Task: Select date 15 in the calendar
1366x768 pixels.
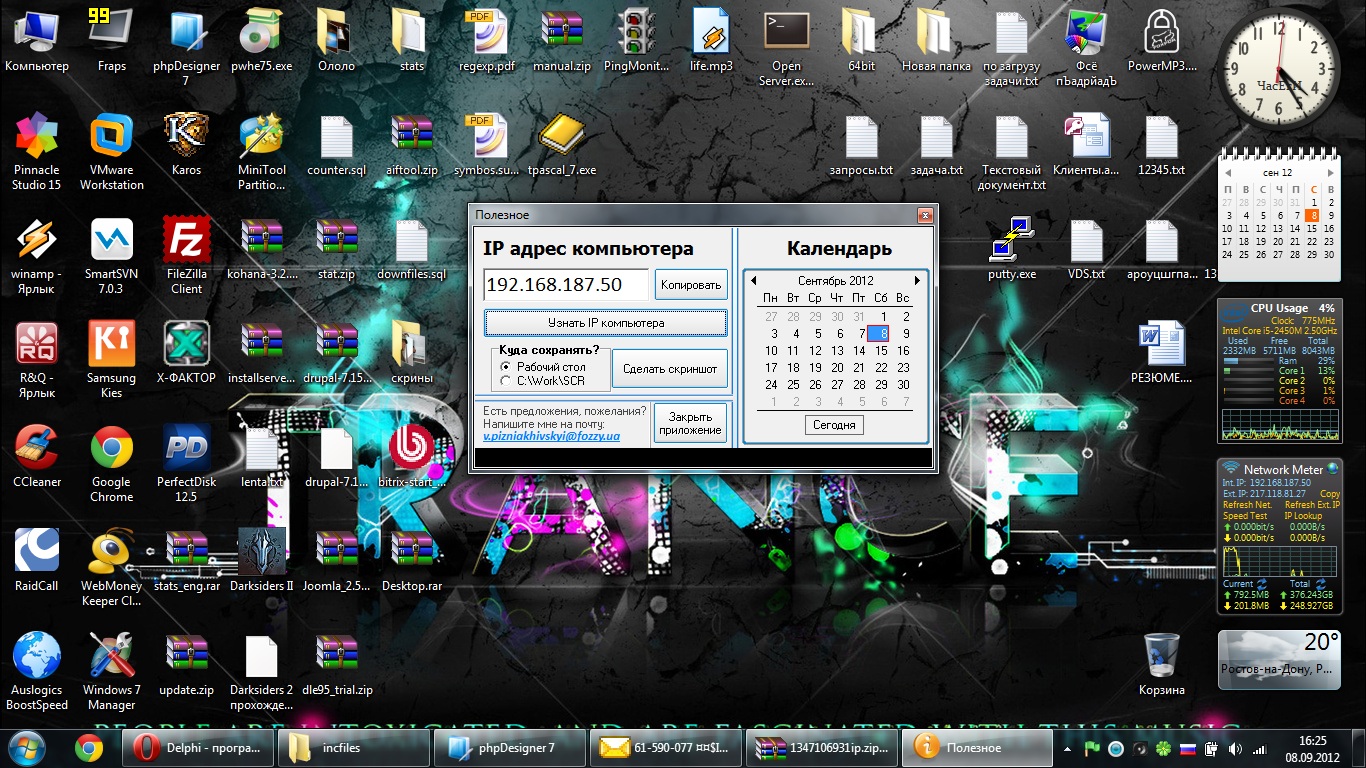Action: click(881, 351)
